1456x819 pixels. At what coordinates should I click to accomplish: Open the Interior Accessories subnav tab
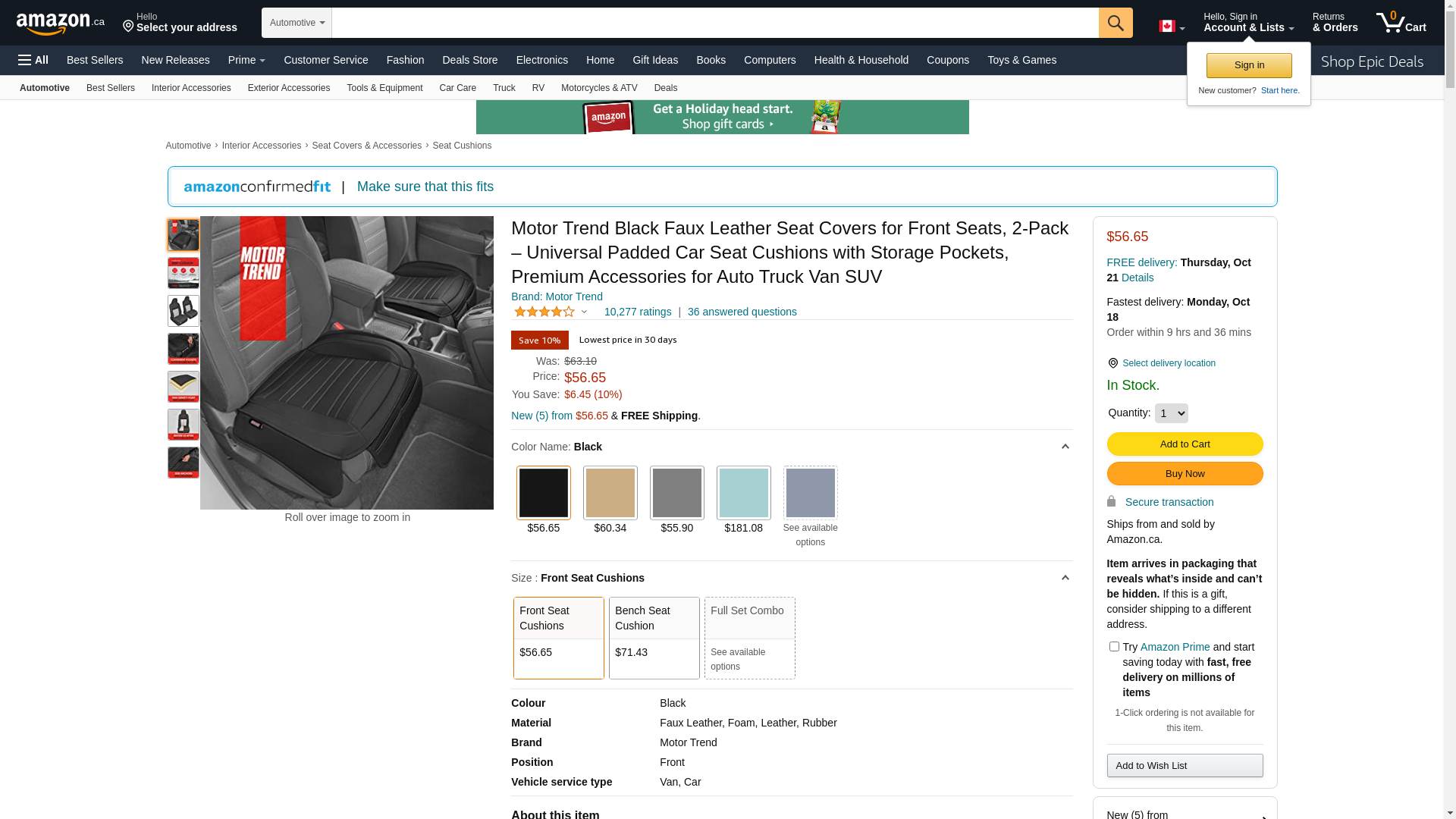pyautogui.click(x=191, y=88)
